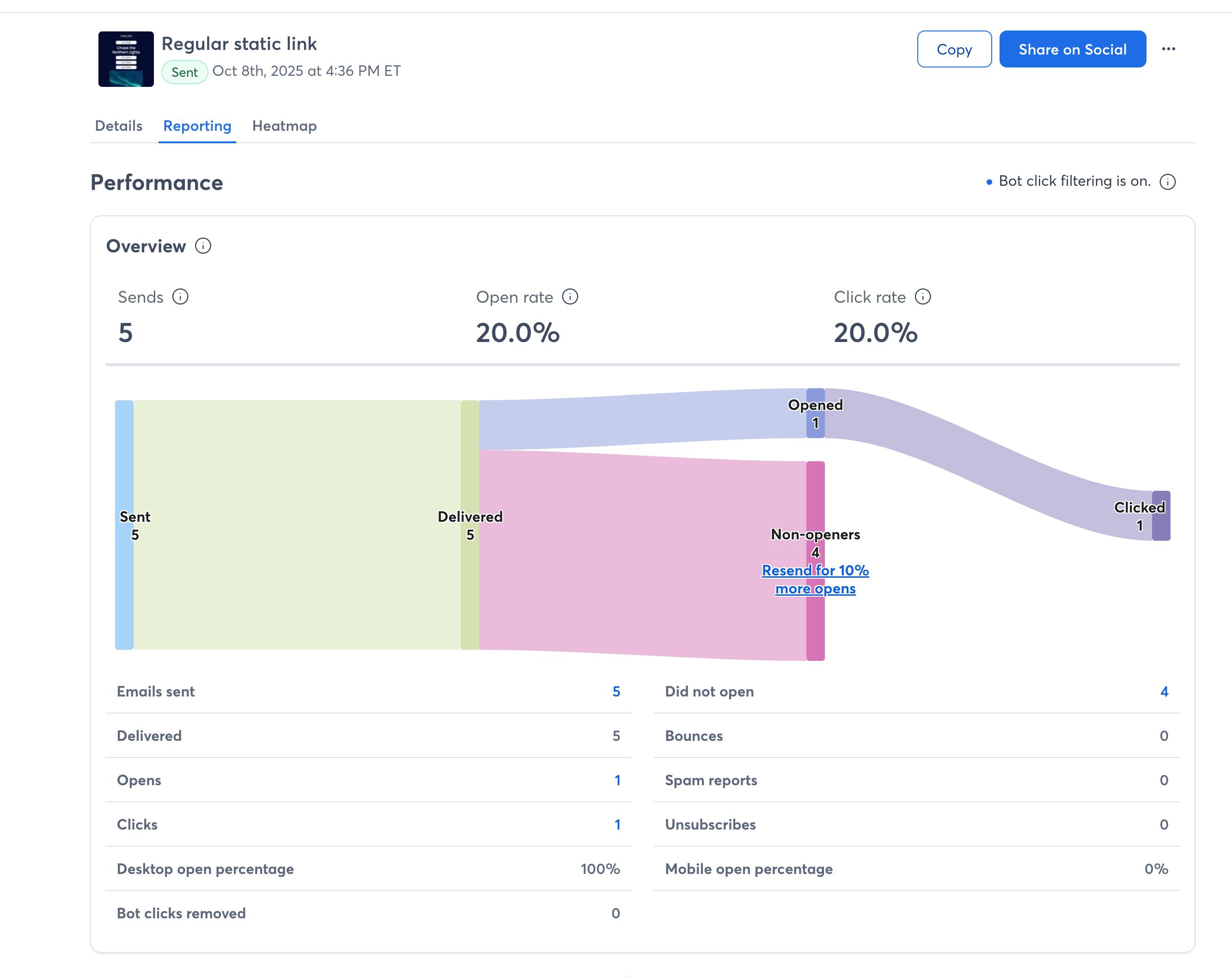Click the blue Sent bar in chart

tap(124, 457)
